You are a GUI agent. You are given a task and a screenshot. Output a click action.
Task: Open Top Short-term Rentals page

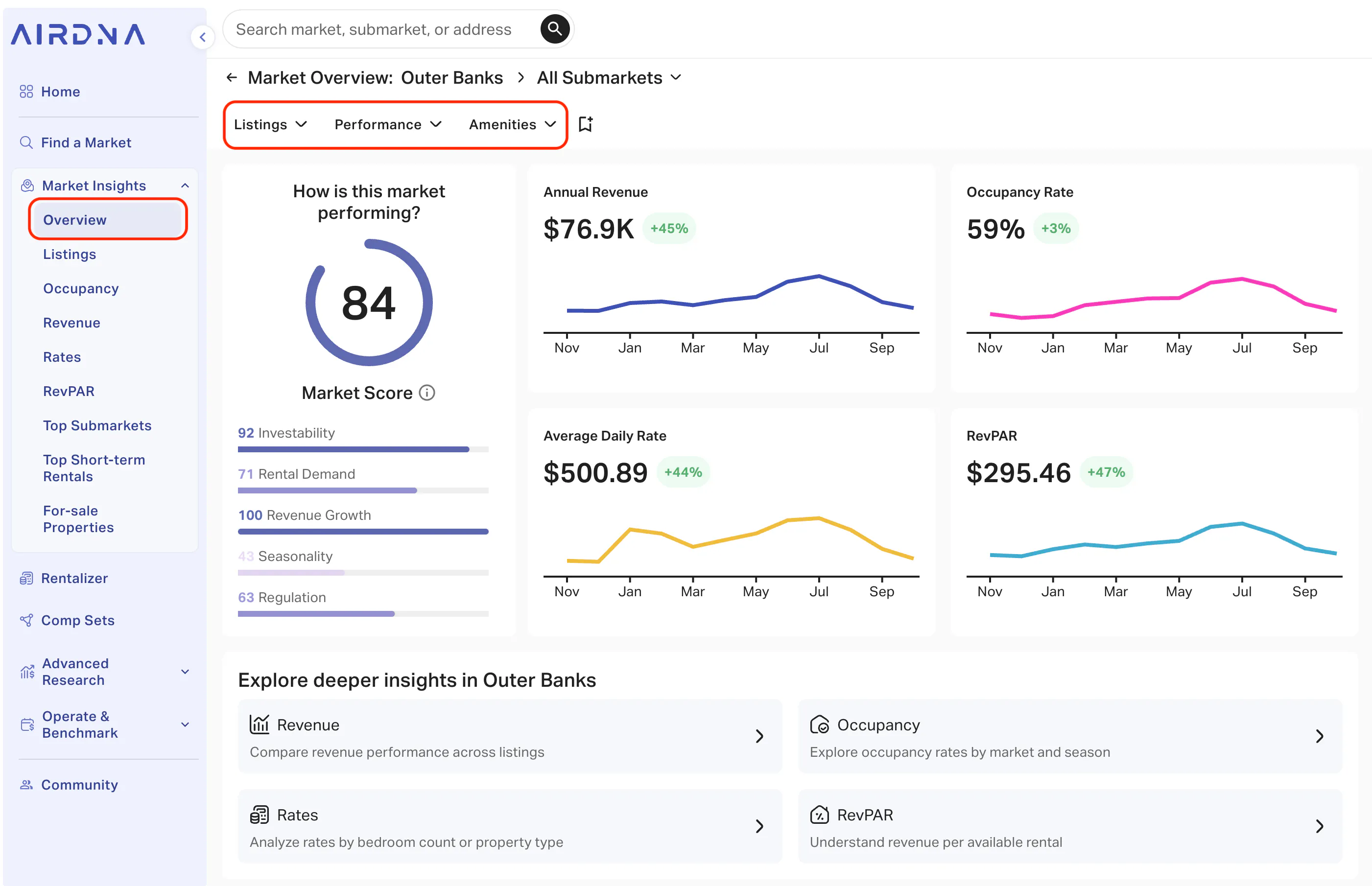click(94, 468)
